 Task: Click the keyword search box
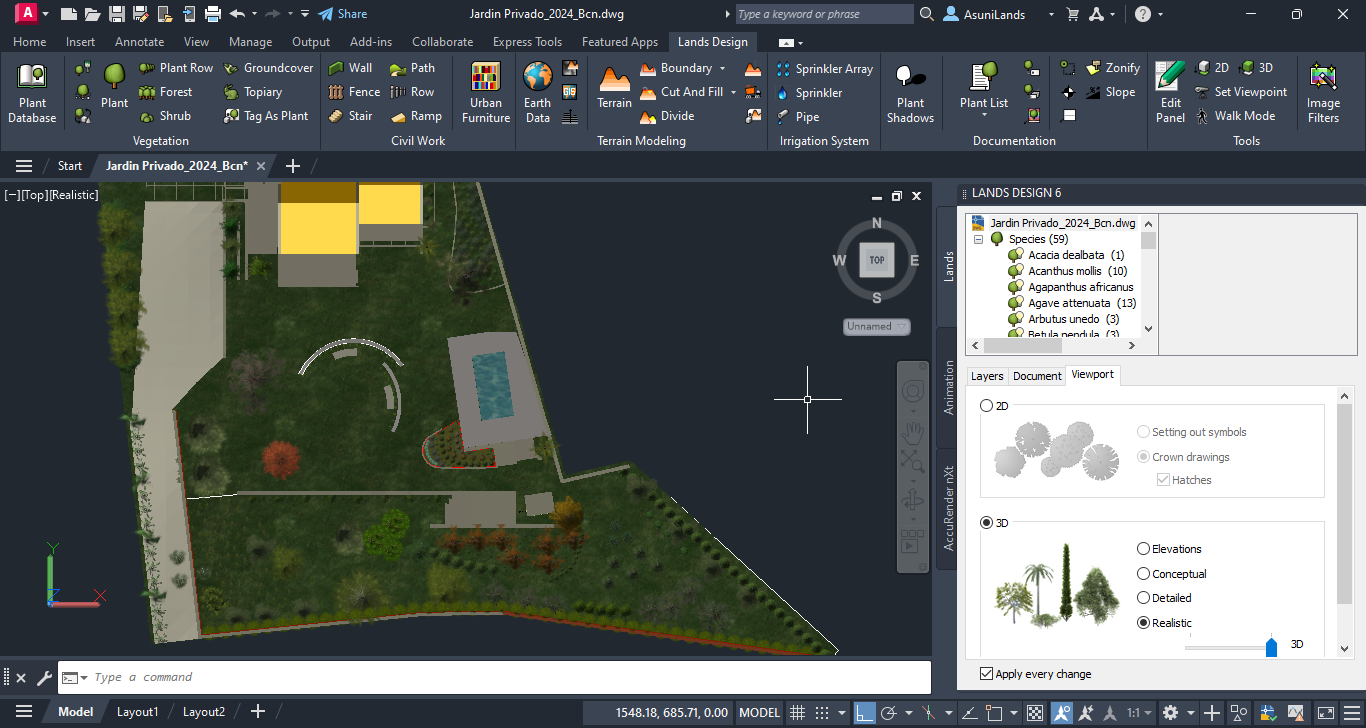point(824,14)
